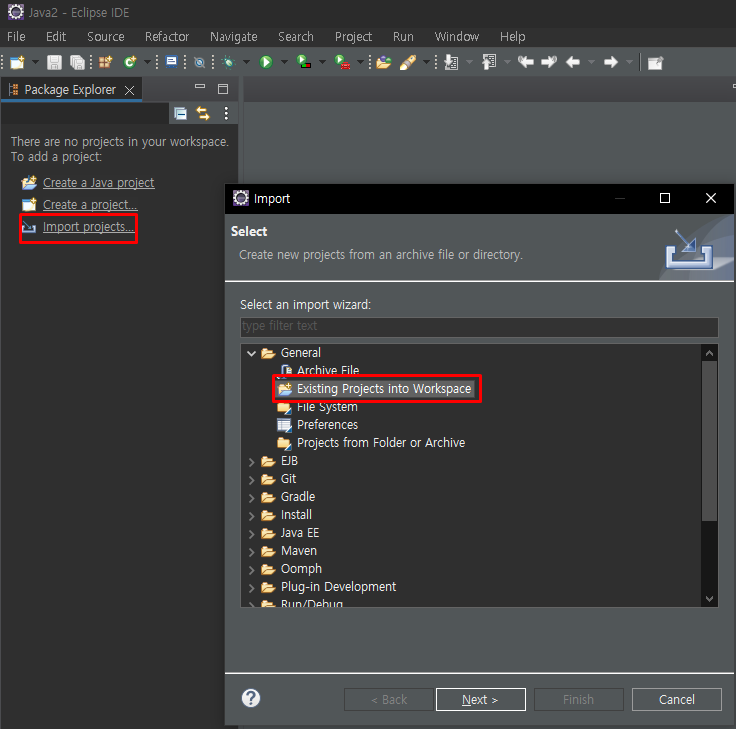The height and width of the screenshot is (729, 736).
Task: Open the Navigate menu
Action: pos(234,37)
